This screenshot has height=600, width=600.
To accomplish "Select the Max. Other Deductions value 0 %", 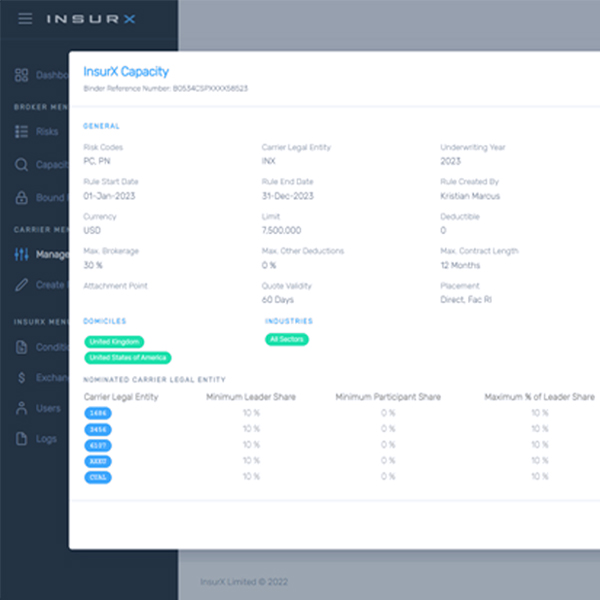I will [x=269, y=265].
